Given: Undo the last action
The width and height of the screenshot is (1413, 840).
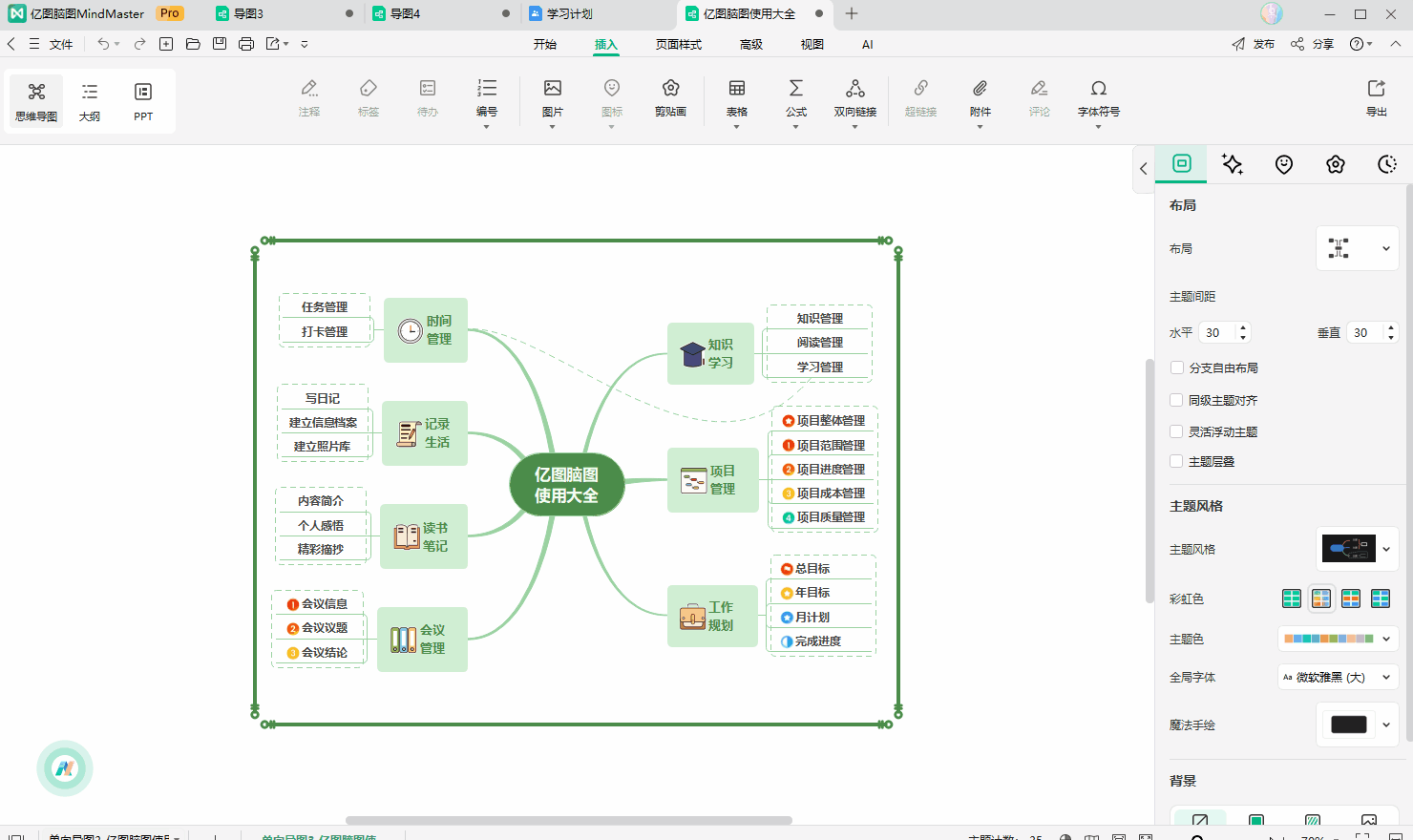Looking at the screenshot, I should (x=103, y=44).
